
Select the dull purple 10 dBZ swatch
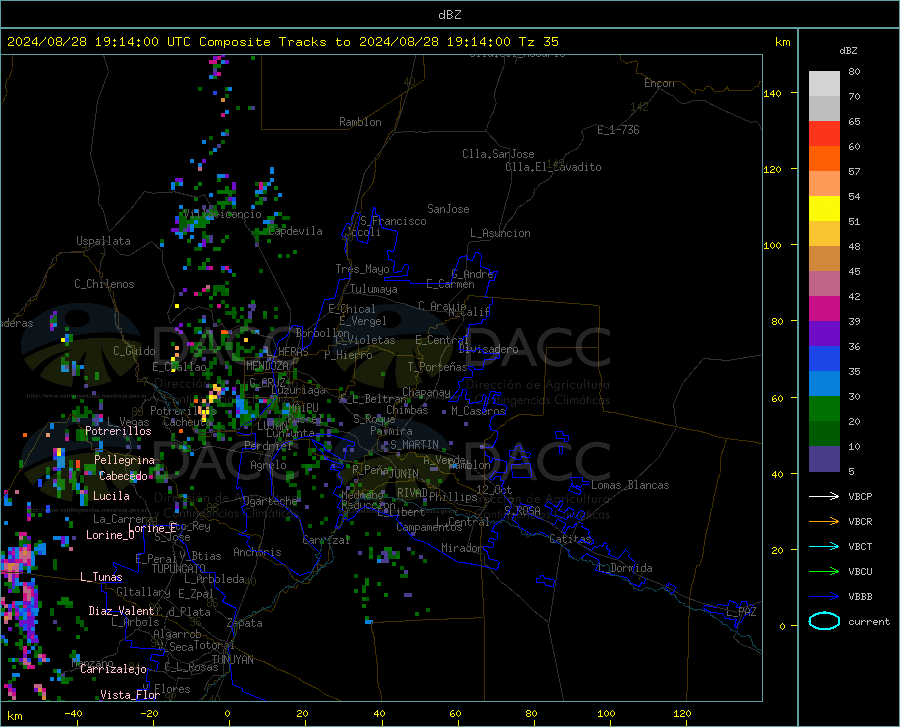(824, 459)
